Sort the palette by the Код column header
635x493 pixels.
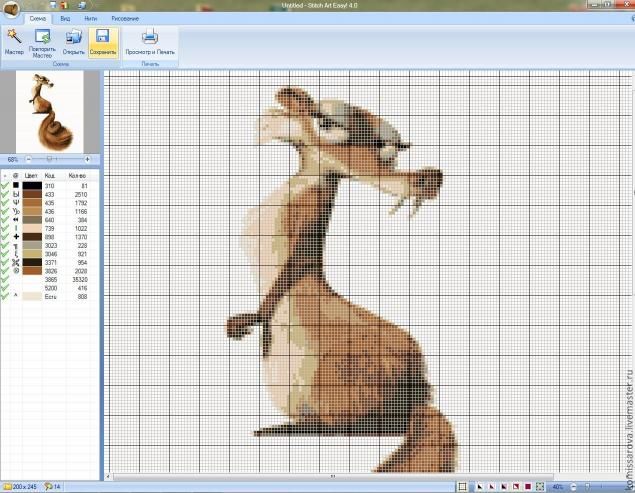(x=50, y=176)
